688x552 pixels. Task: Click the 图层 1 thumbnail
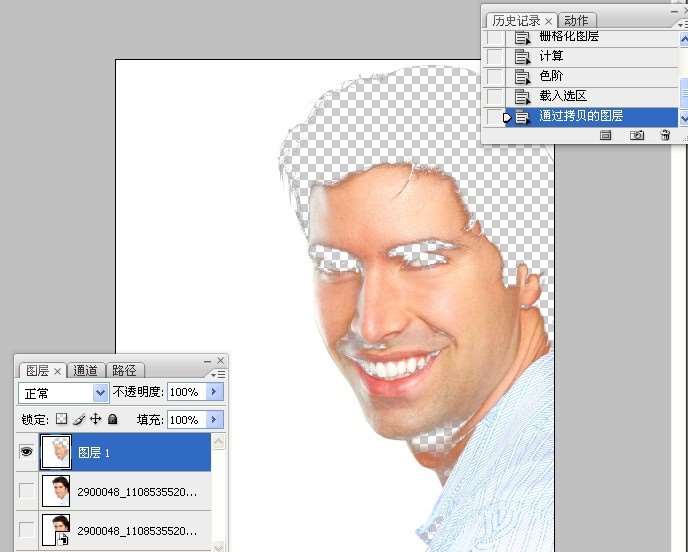click(55, 452)
